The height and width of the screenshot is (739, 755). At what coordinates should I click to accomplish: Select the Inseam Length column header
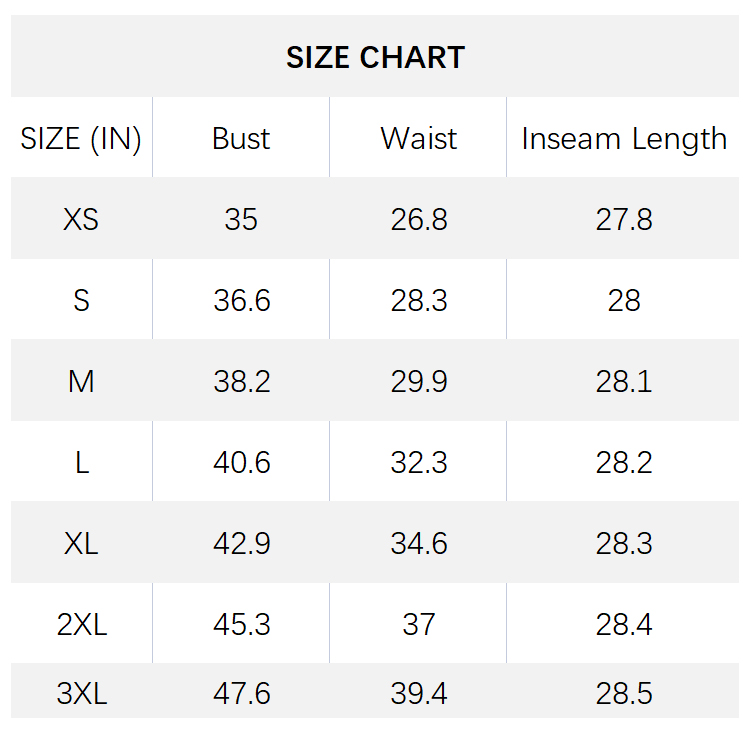click(624, 139)
